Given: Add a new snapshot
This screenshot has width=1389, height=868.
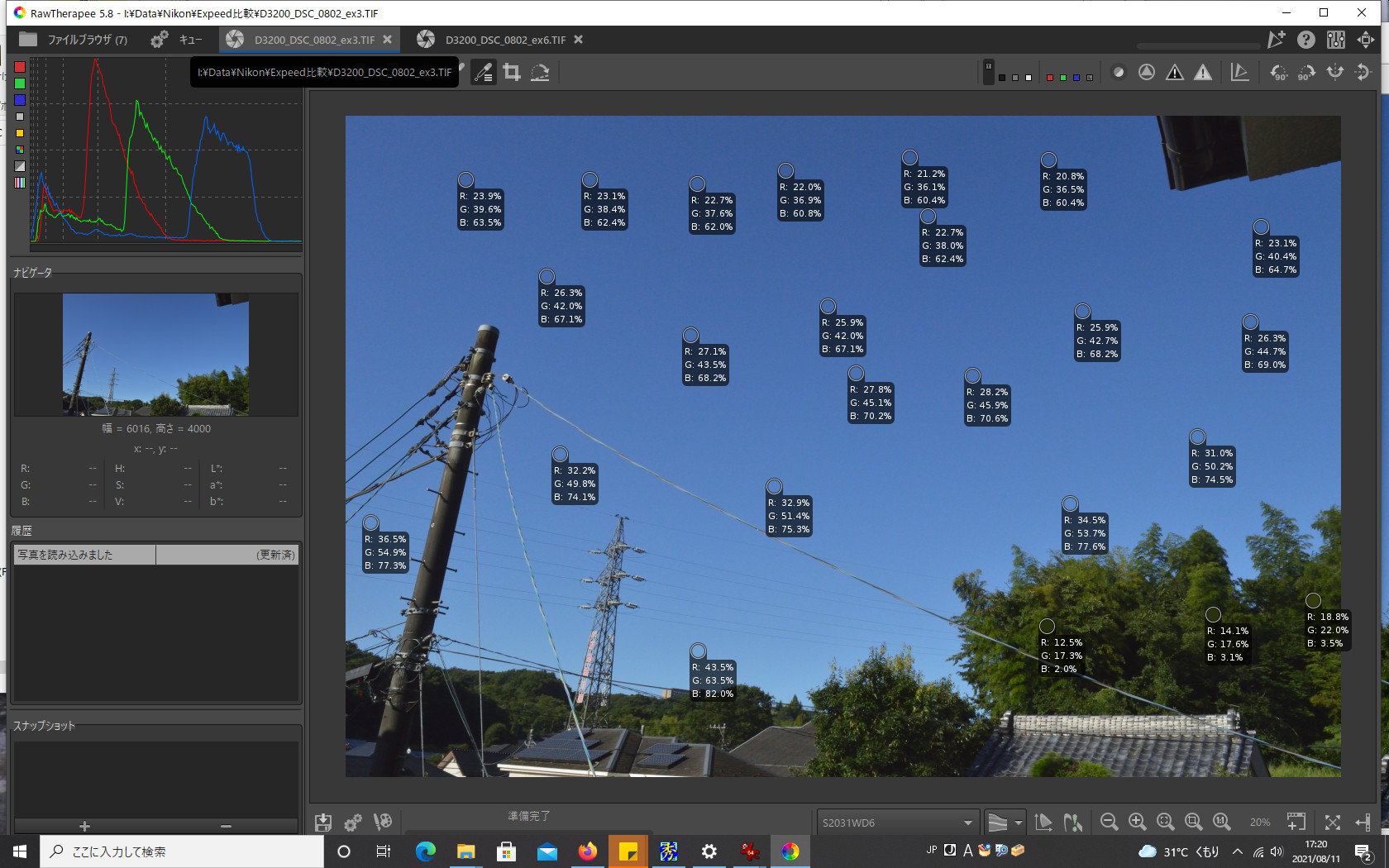Looking at the screenshot, I should coord(84,826).
